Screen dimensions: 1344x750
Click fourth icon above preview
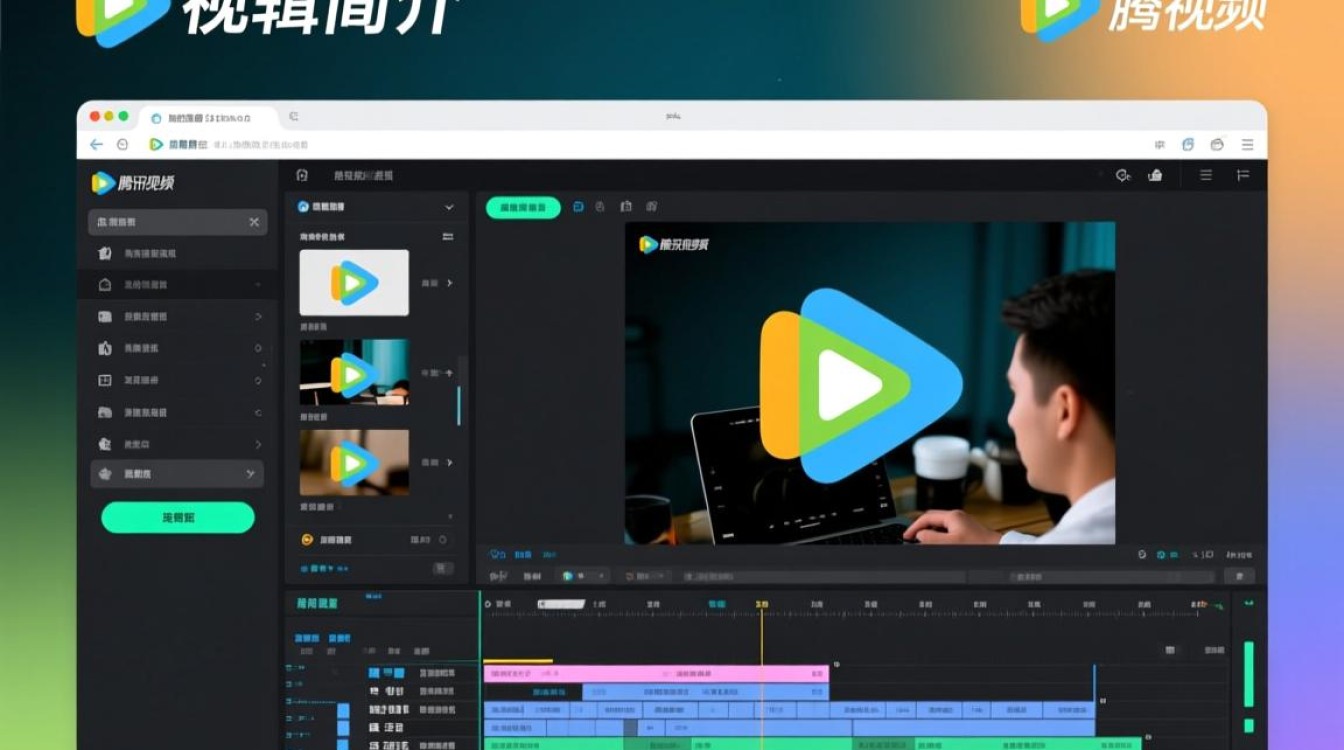coord(652,207)
